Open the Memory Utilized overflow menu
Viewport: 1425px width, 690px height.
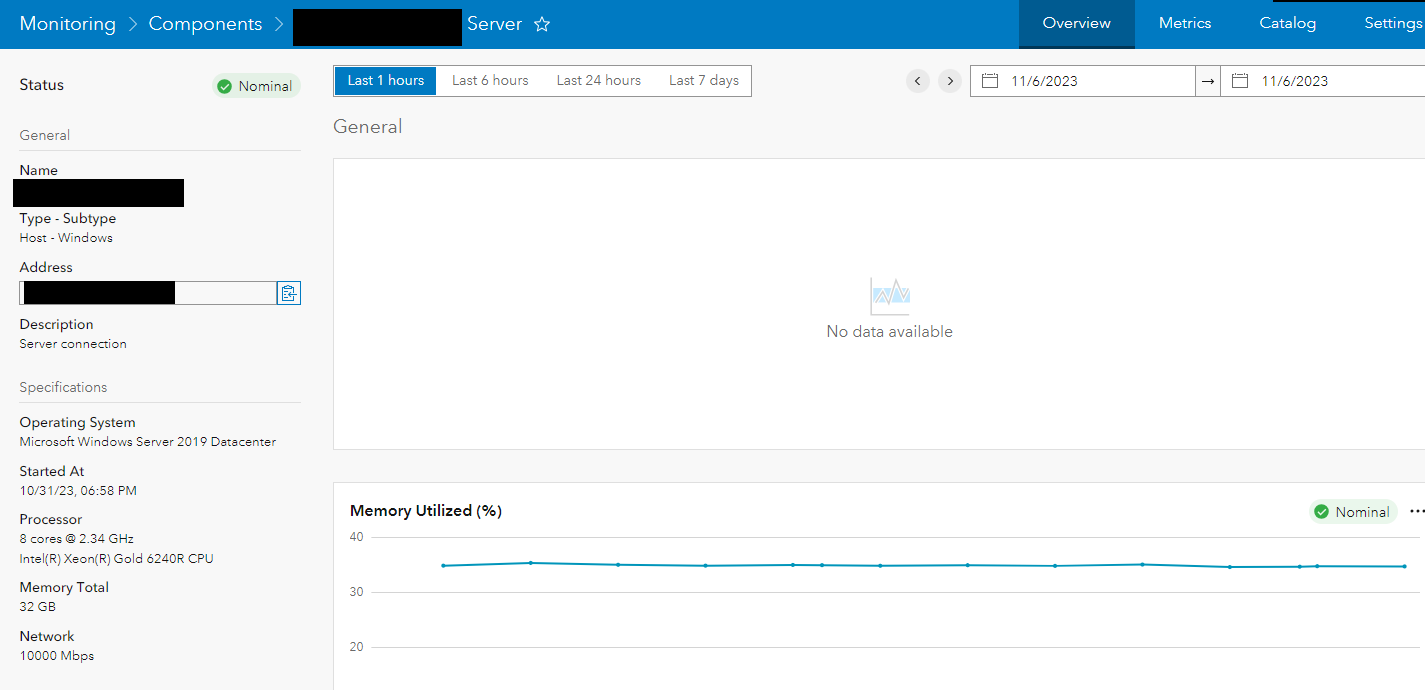point(1419,511)
